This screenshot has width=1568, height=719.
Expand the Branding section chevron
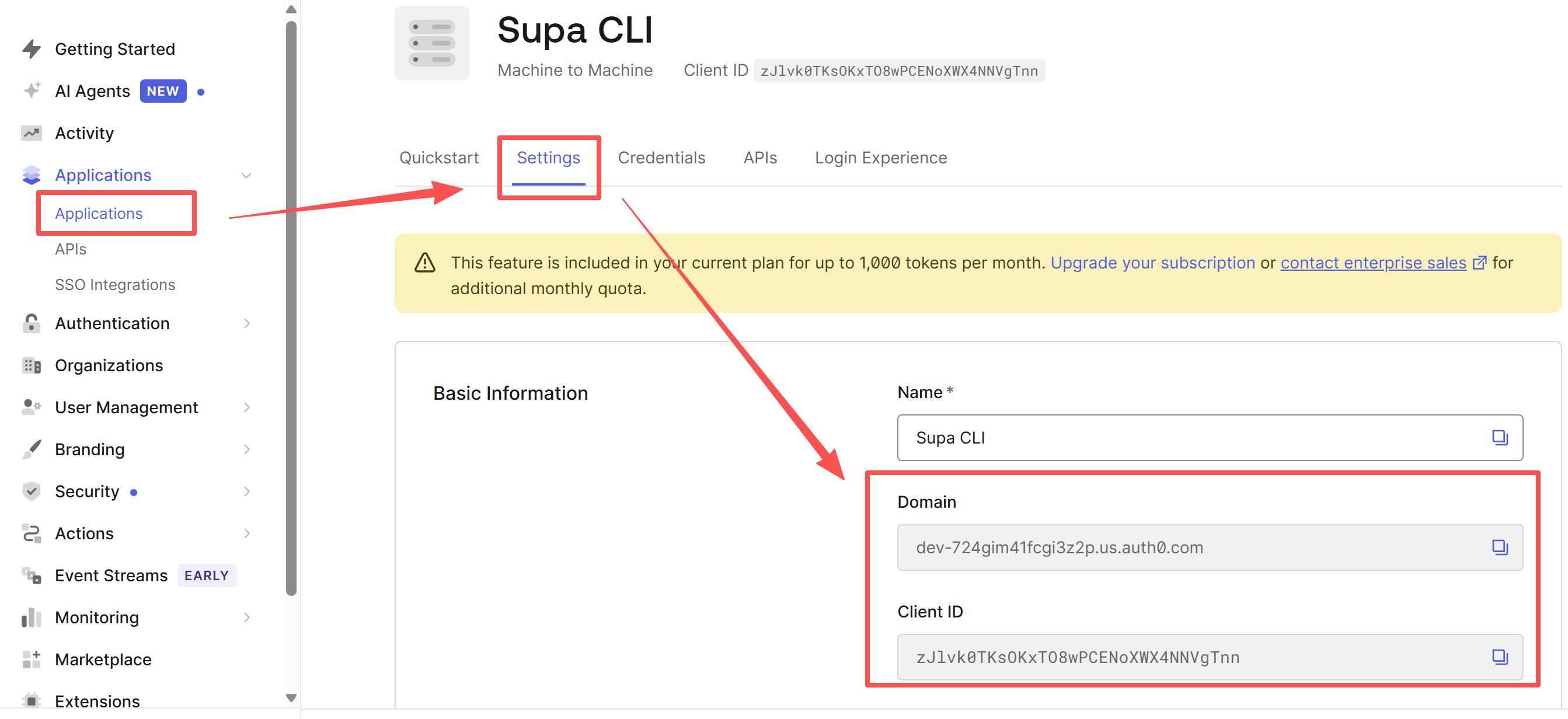[x=246, y=449]
